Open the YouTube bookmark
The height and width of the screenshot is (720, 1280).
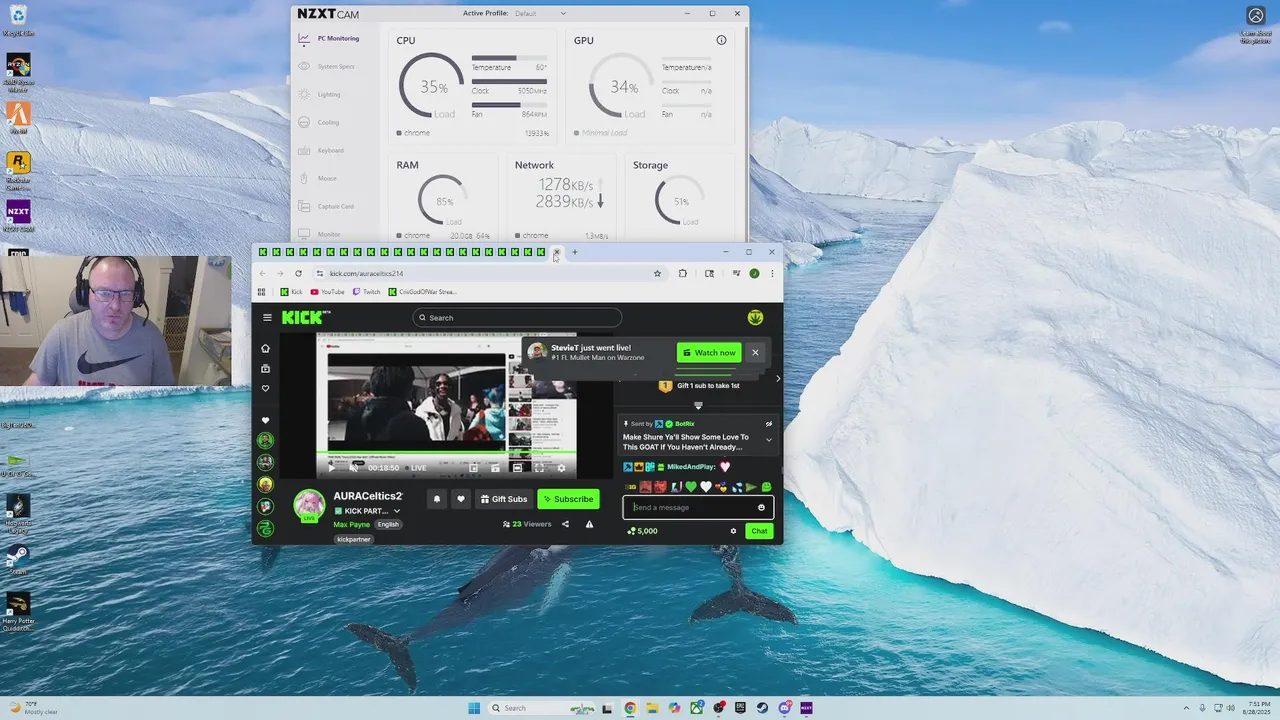pyautogui.click(x=327, y=292)
